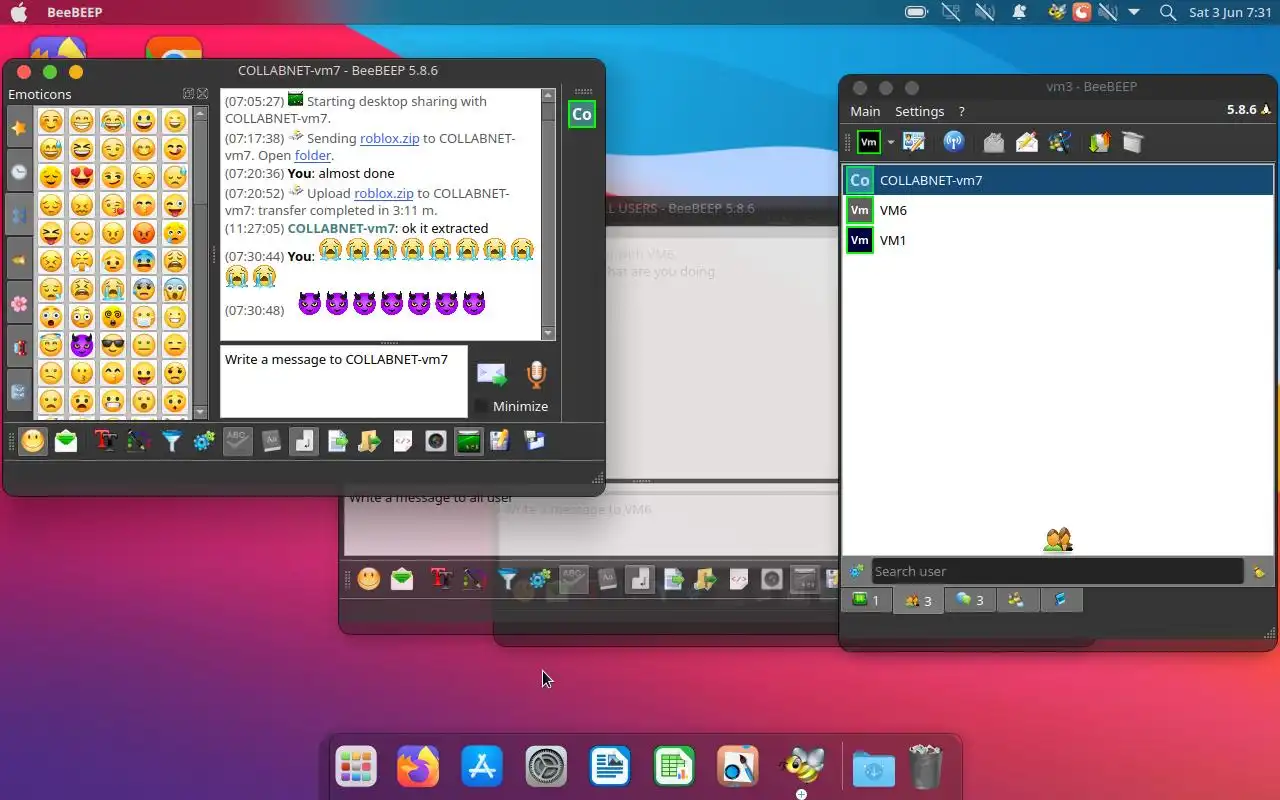This screenshot has height=800, width=1280.
Task: Click the screenshot camera icon in COLLABNET chat toolbar
Action: click(436, 441)
